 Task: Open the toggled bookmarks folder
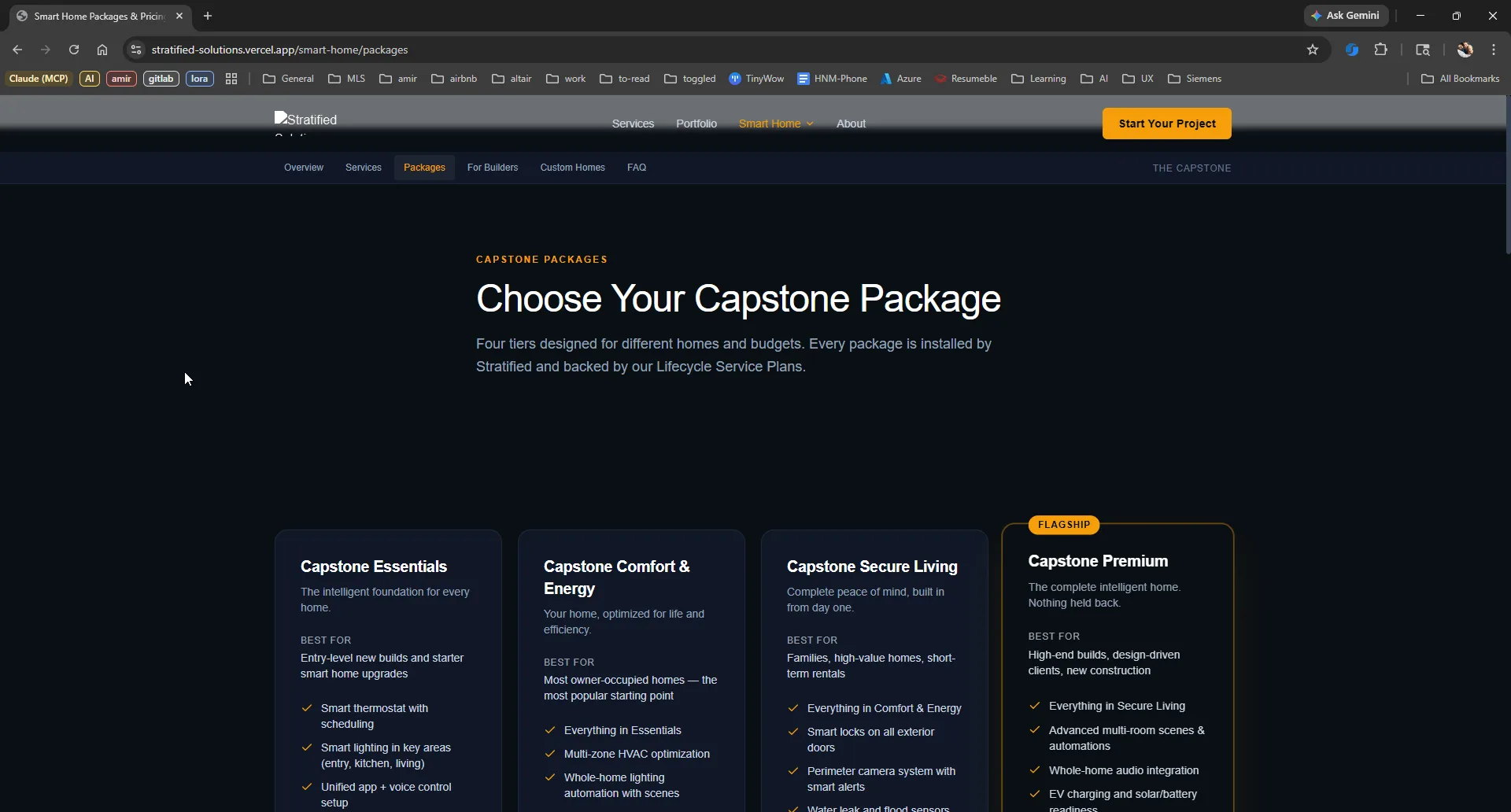pyautogui.click(x=690, y=79)
